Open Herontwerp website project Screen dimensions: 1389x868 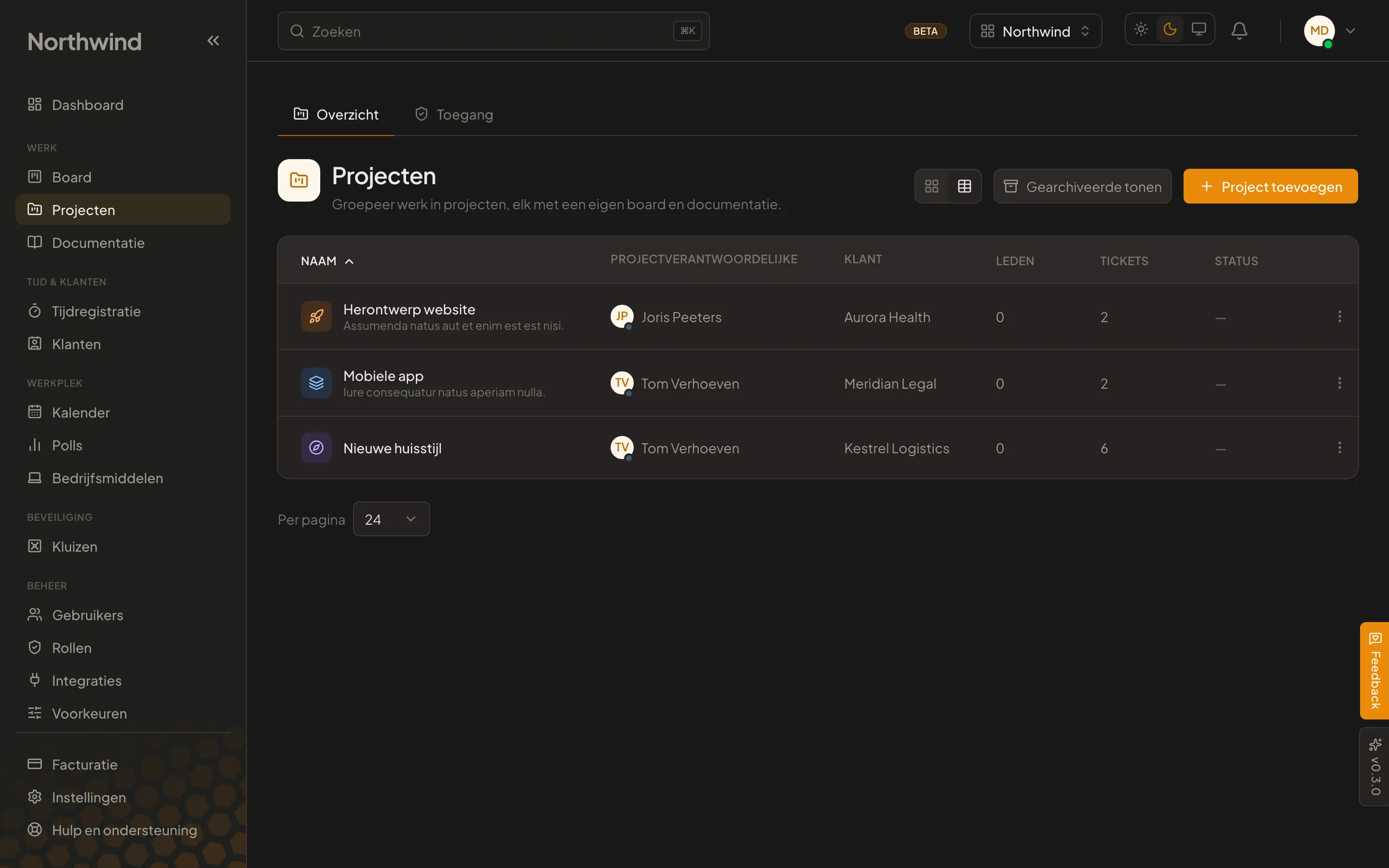[409, 310]
